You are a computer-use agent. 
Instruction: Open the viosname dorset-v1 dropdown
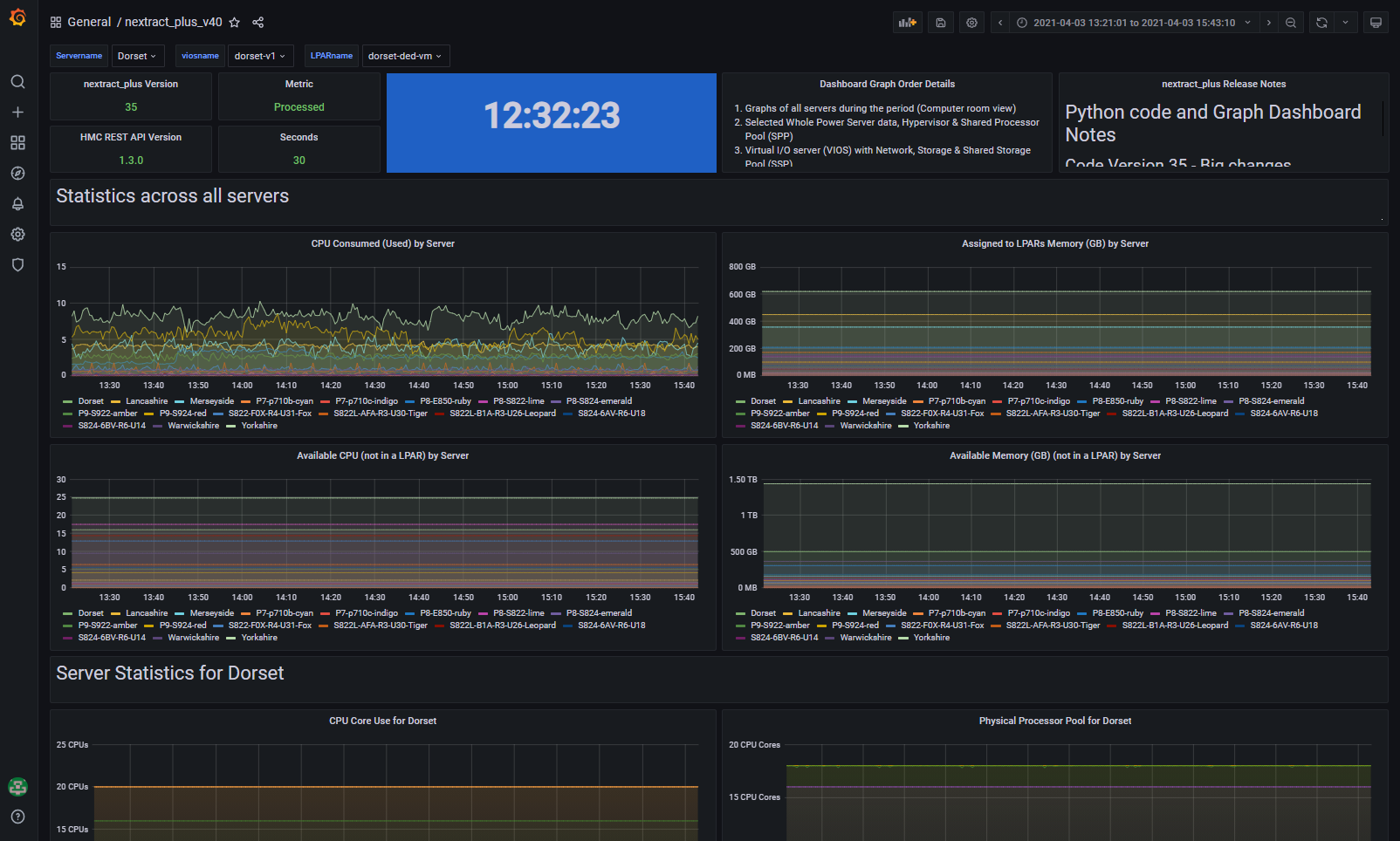(x=260, y=56)
